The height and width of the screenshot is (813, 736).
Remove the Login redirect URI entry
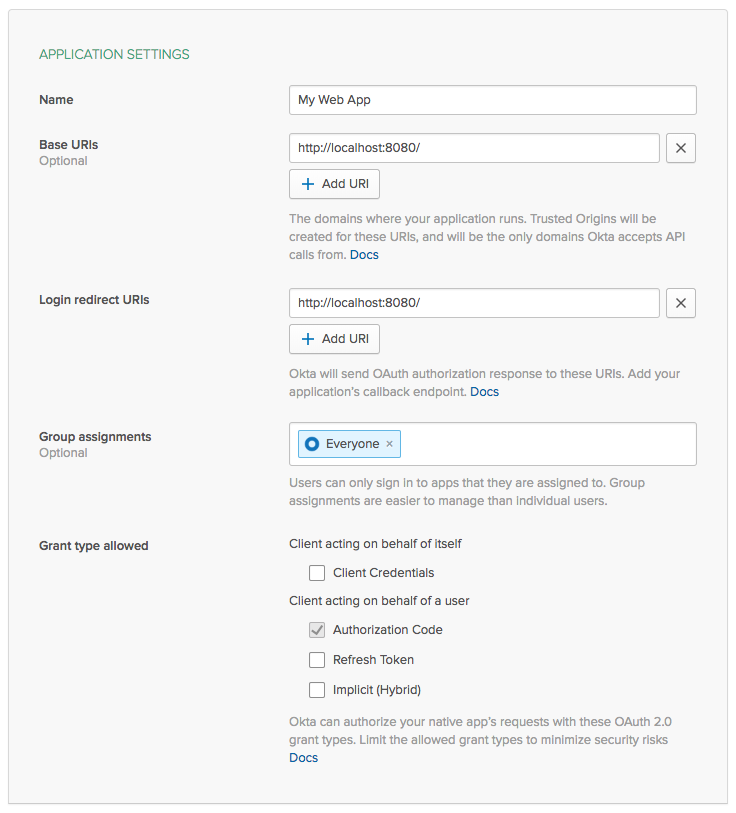(680, 303)
